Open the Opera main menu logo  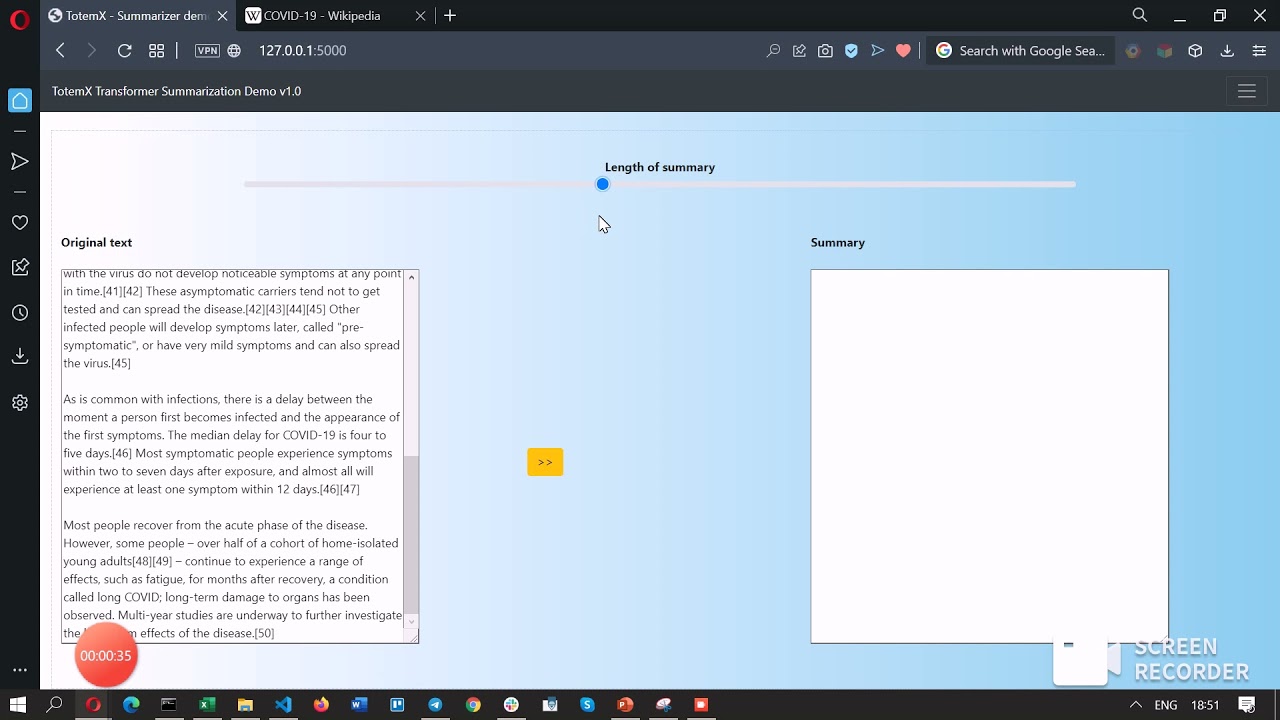click(20, 19)
